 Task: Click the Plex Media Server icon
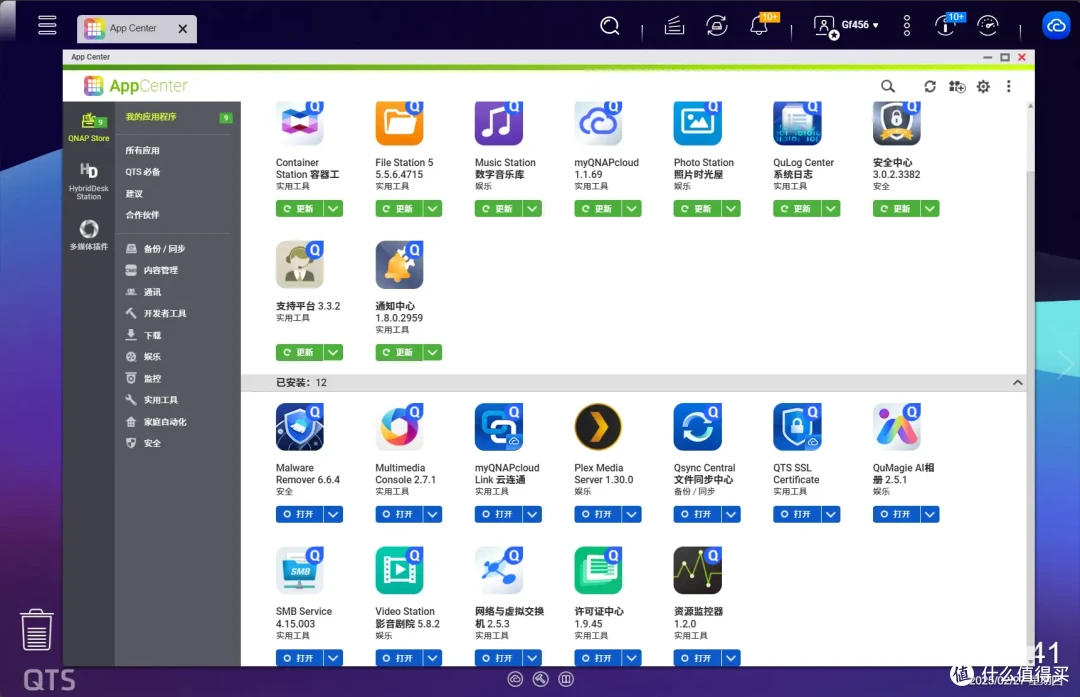(598, 427)
